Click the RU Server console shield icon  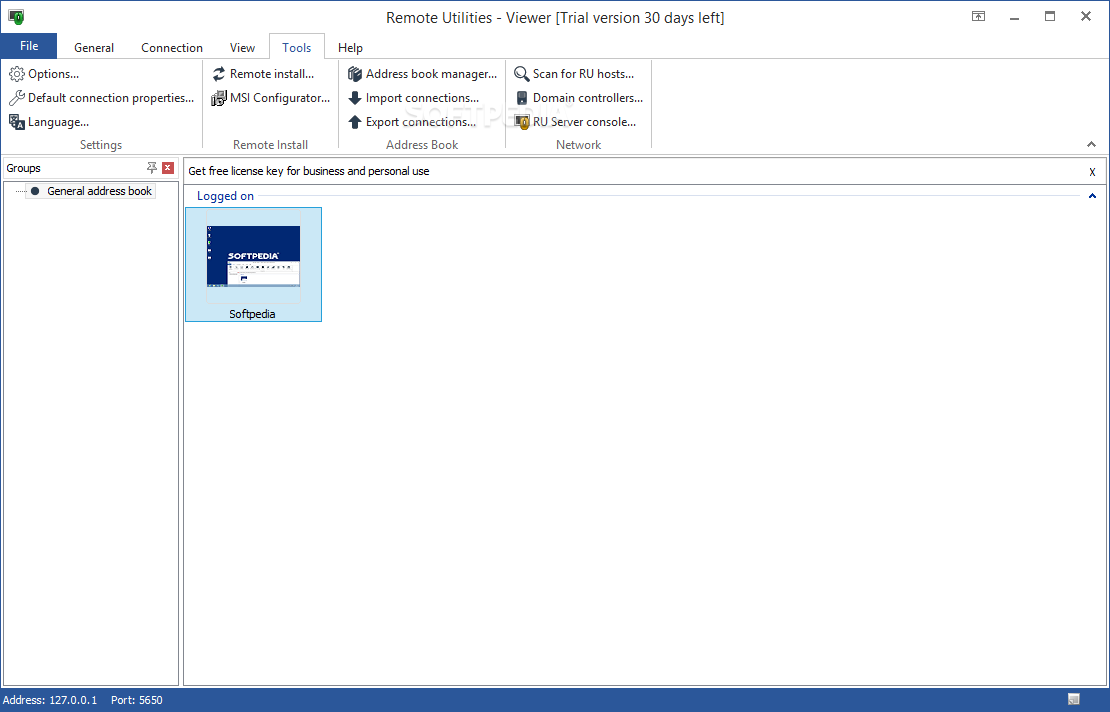(x=522, y=122)
